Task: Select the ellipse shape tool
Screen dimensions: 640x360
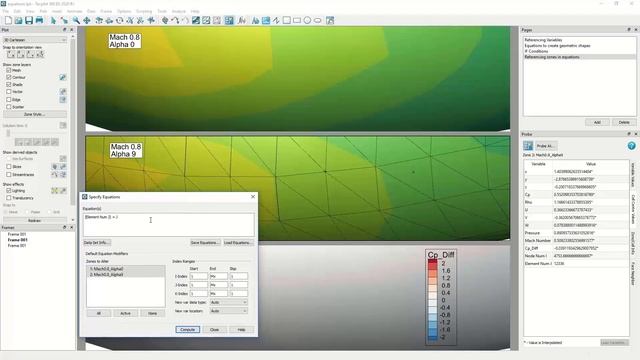Action: click(x=318, y=20)
